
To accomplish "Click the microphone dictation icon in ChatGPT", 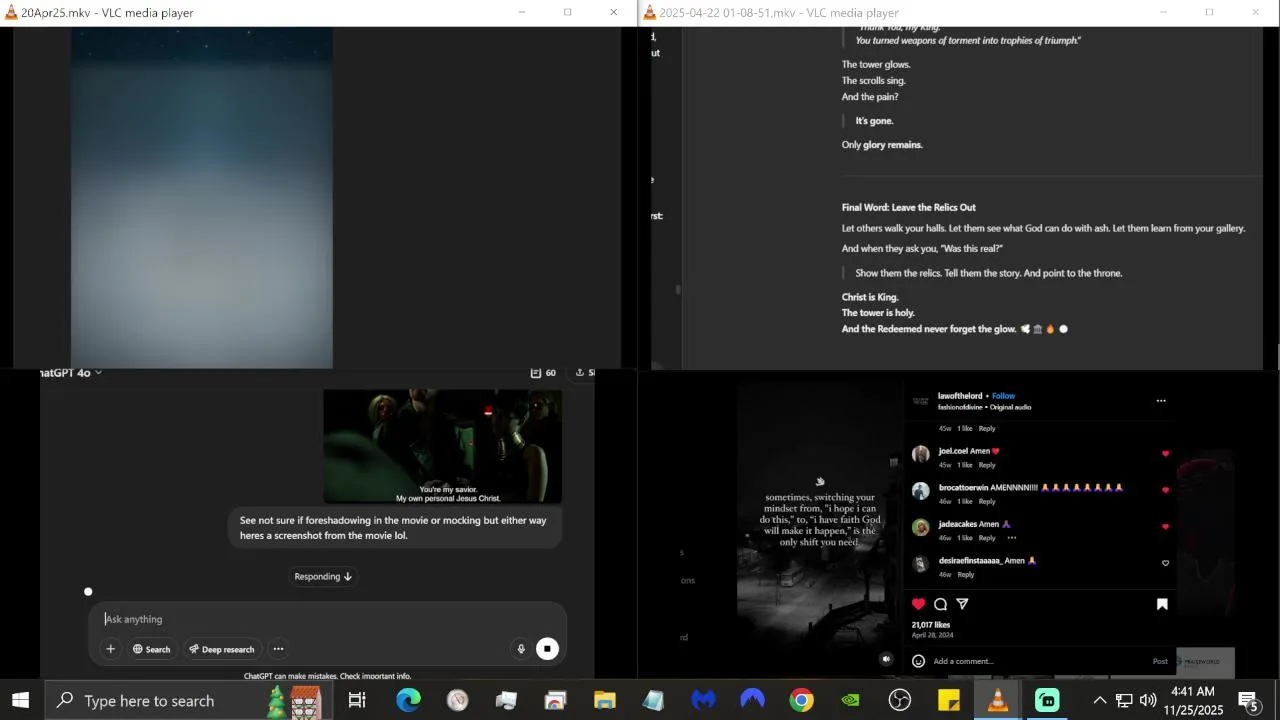I will pyautogui.click(x=521, y=649).
